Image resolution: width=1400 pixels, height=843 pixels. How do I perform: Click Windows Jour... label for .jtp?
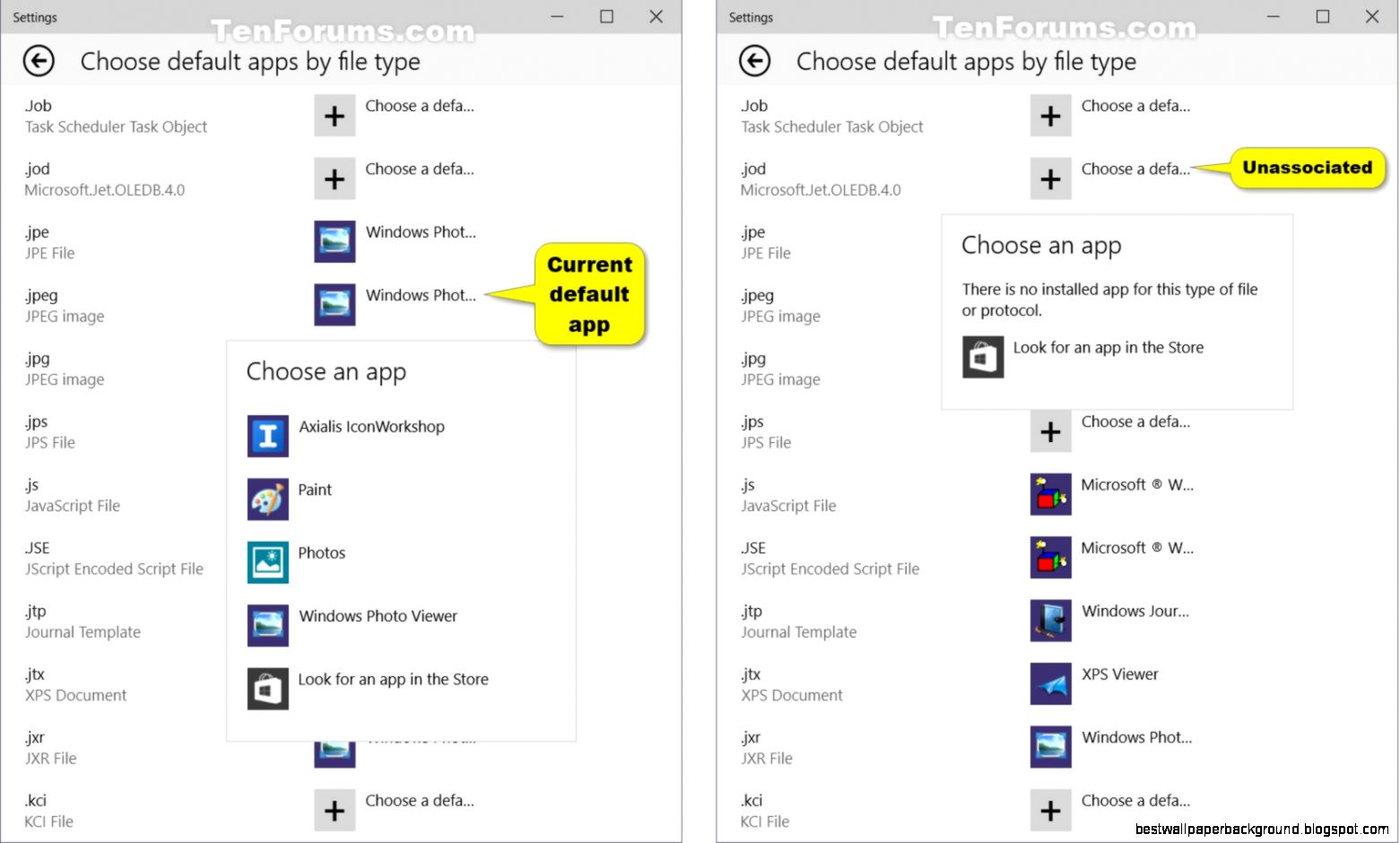1135,612
